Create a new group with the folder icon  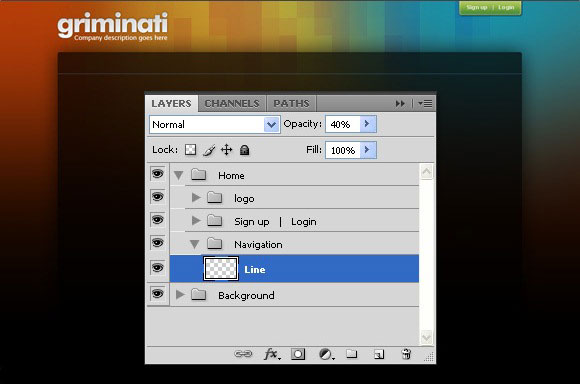351,354
